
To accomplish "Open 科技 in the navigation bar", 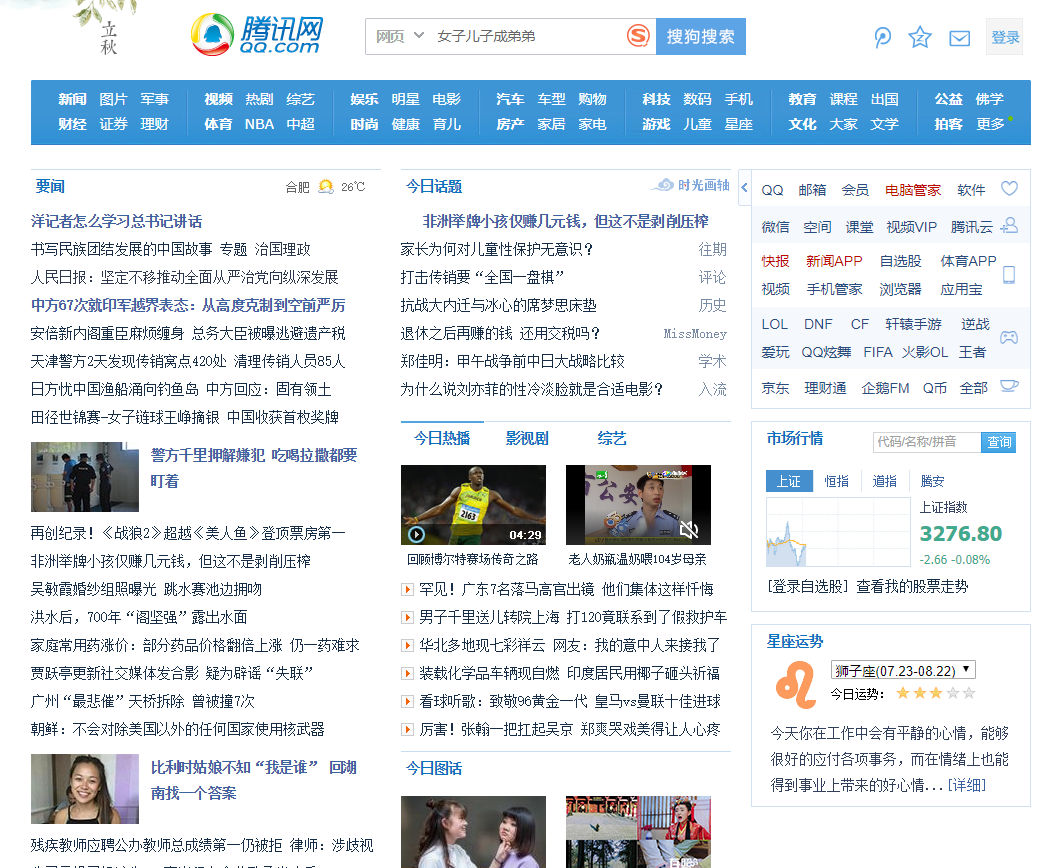I will [656, 99].
